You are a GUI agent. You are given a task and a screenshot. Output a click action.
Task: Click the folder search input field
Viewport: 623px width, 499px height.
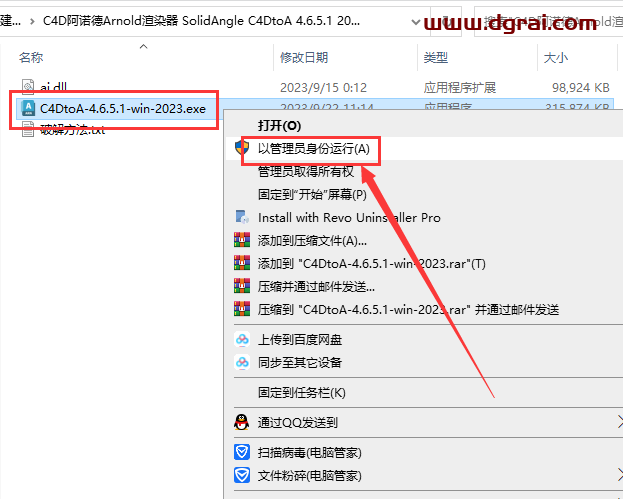pos(549,21)
